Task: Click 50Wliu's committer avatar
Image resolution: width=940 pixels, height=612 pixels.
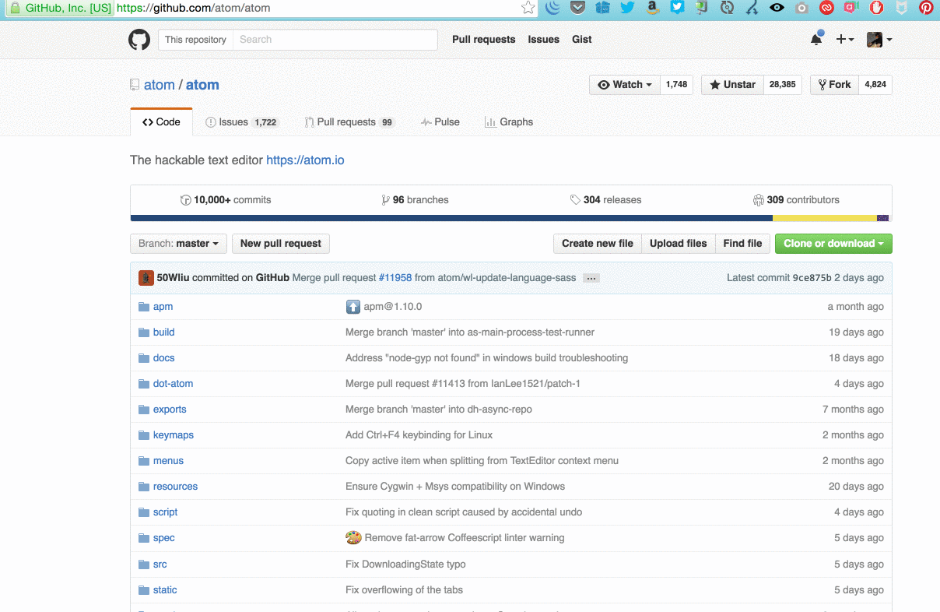Action: click(146, 277)
